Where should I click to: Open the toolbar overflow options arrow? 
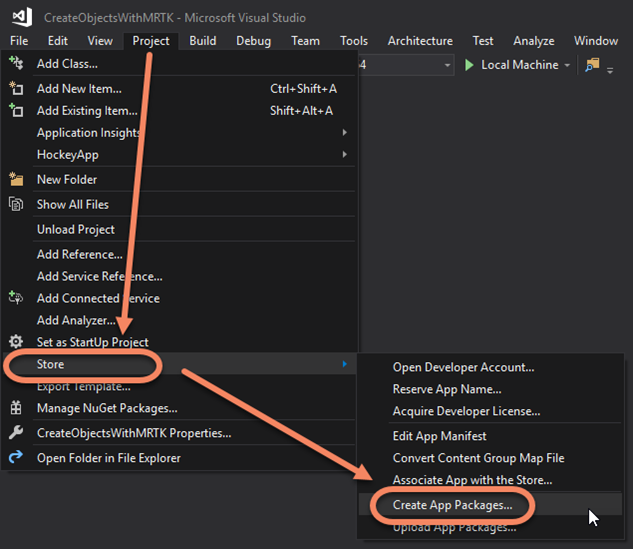610,71
